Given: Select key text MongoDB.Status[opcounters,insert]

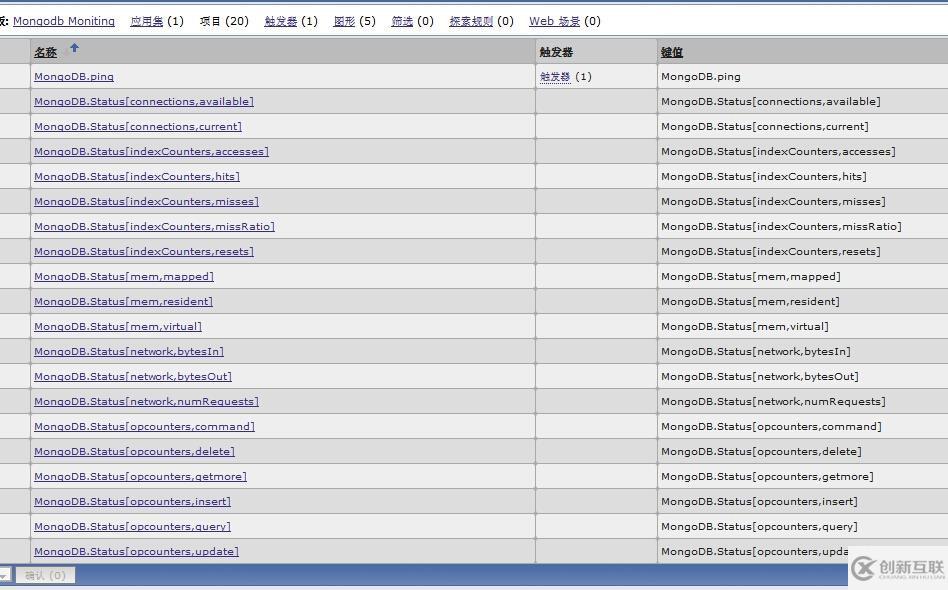Looking at the screenshot, I should tap(759, 502).
